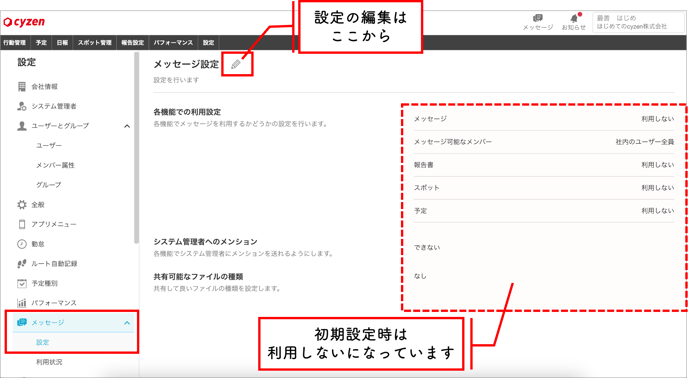The width and height of the screenshot is (688, 378).
Task: Select ルート自動記録 in the sidebar
Action: pos(54,264)
